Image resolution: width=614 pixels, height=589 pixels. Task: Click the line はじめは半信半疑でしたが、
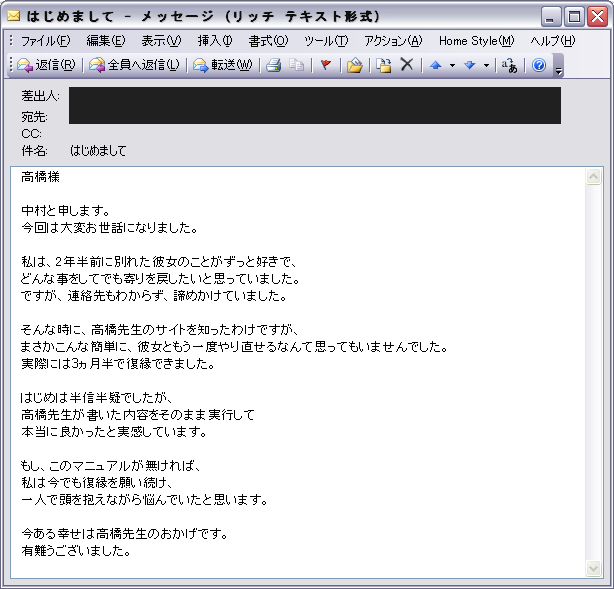coord(96,398)
